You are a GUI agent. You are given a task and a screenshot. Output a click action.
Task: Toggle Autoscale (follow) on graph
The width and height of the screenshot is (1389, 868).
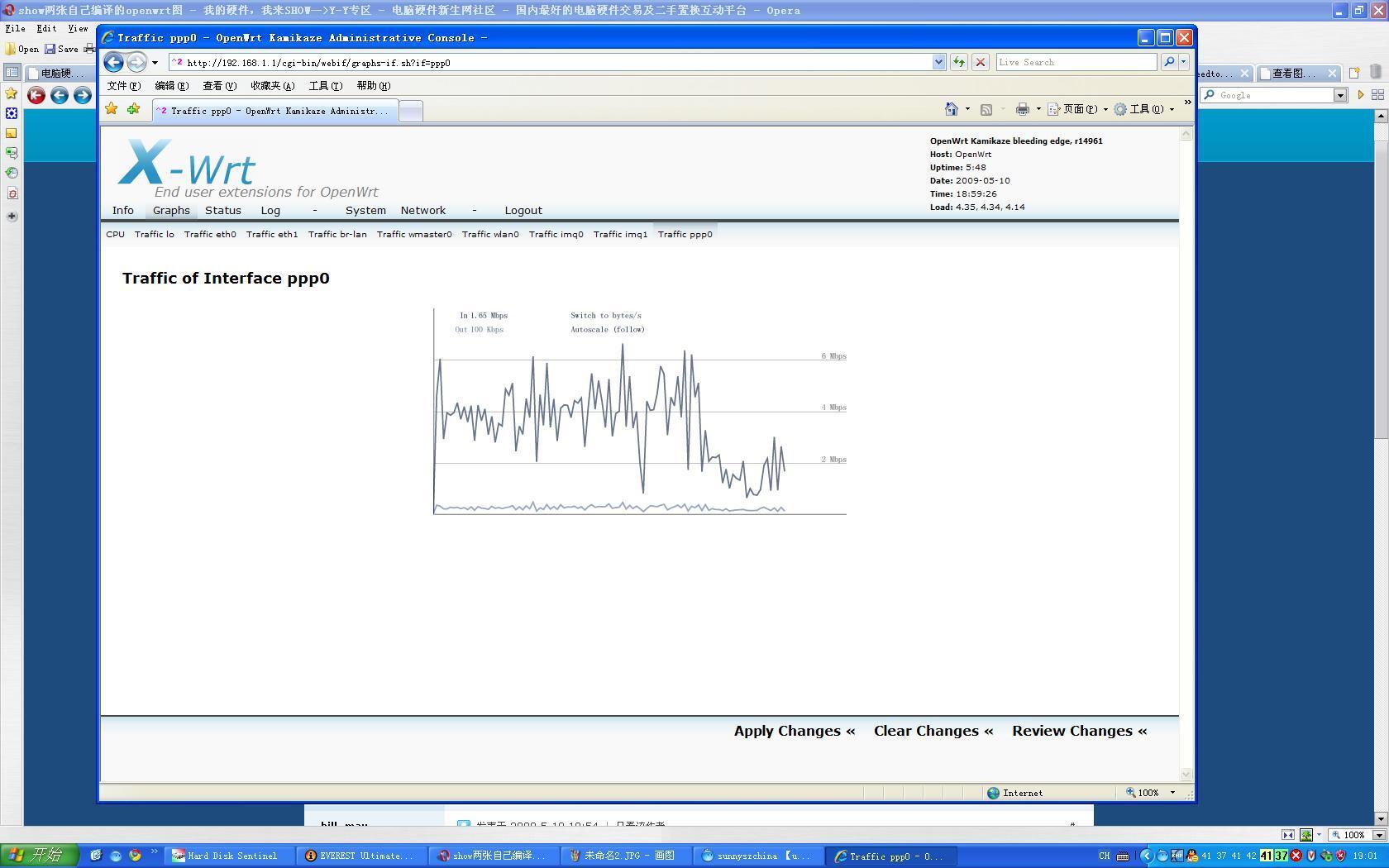click(607, 330)
